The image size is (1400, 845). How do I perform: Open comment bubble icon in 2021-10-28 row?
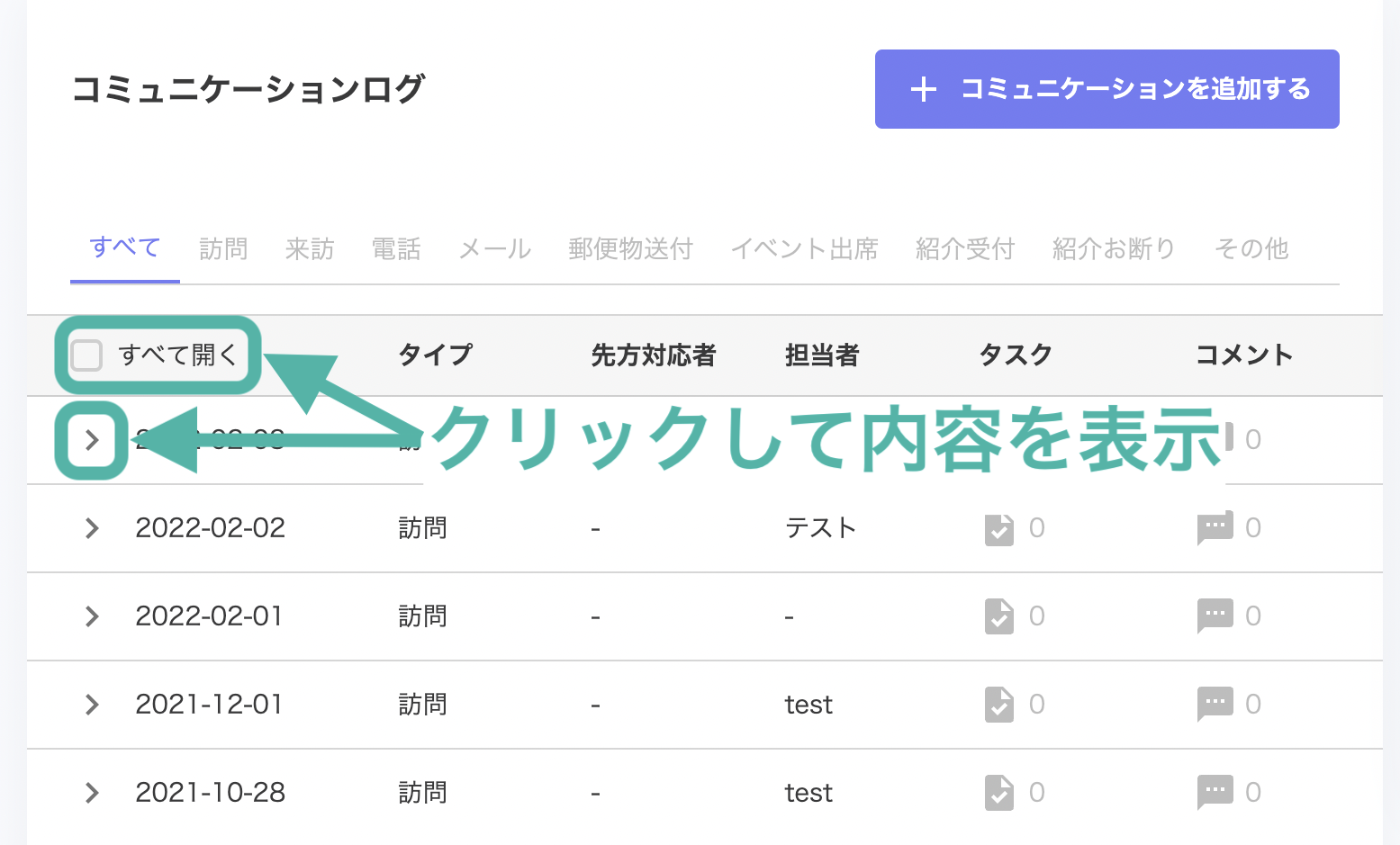click(1215, 793)
